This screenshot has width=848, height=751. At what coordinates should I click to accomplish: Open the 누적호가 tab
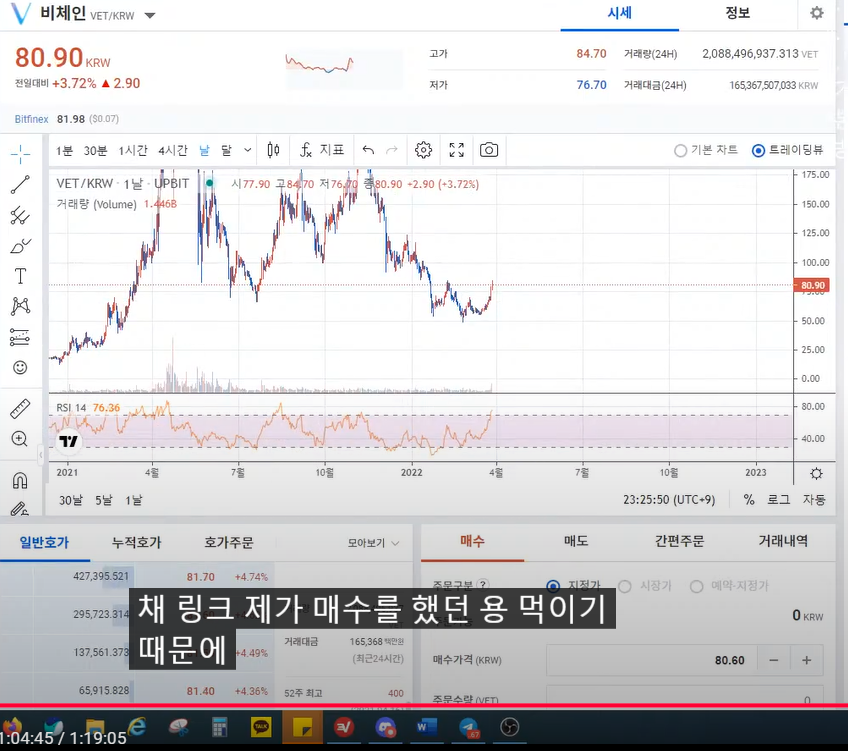136,542
